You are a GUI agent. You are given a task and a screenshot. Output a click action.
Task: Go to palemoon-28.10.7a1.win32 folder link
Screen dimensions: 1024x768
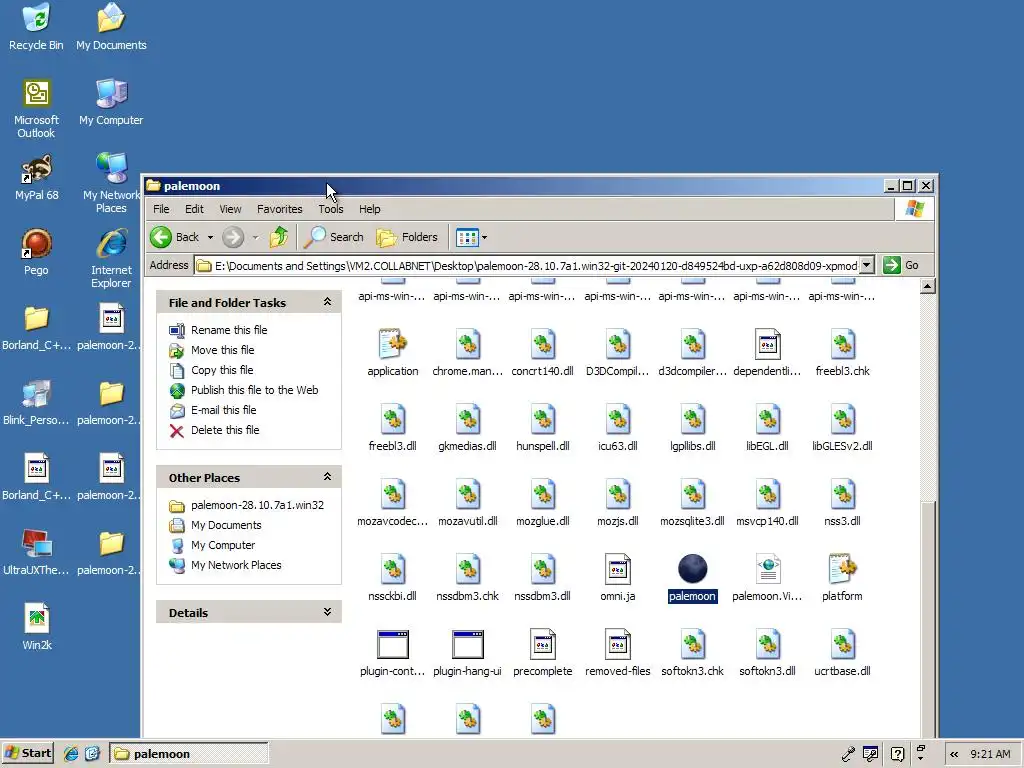click(257, 505)
